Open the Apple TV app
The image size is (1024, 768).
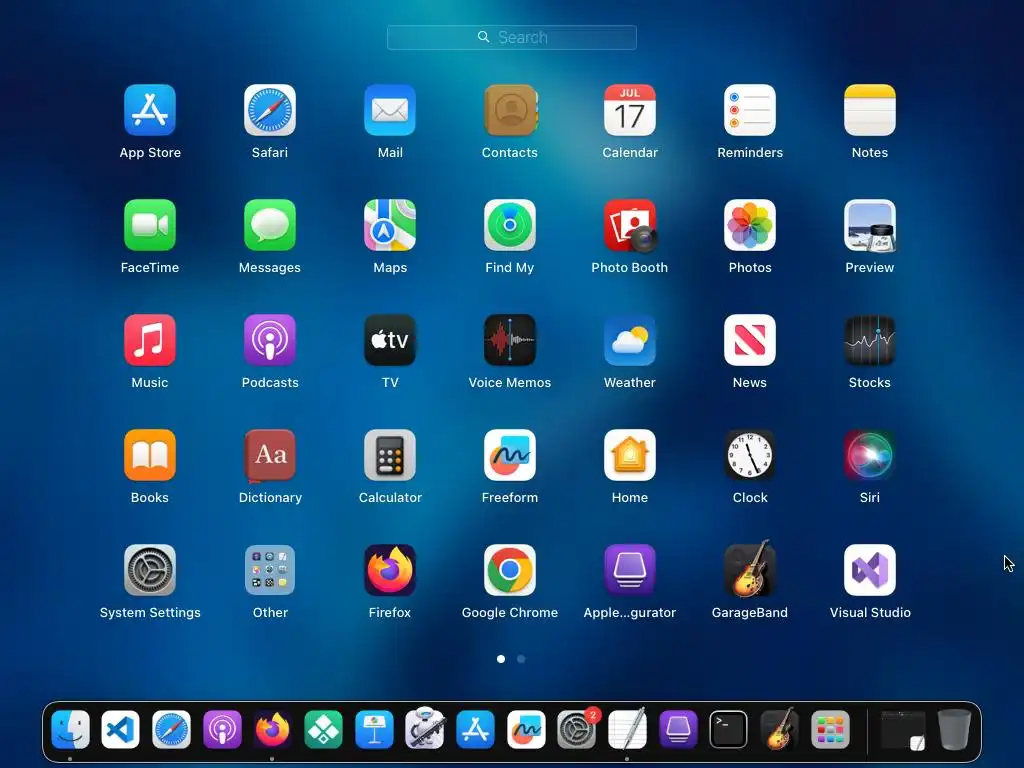pyautogui.click(x=390, y=340)
